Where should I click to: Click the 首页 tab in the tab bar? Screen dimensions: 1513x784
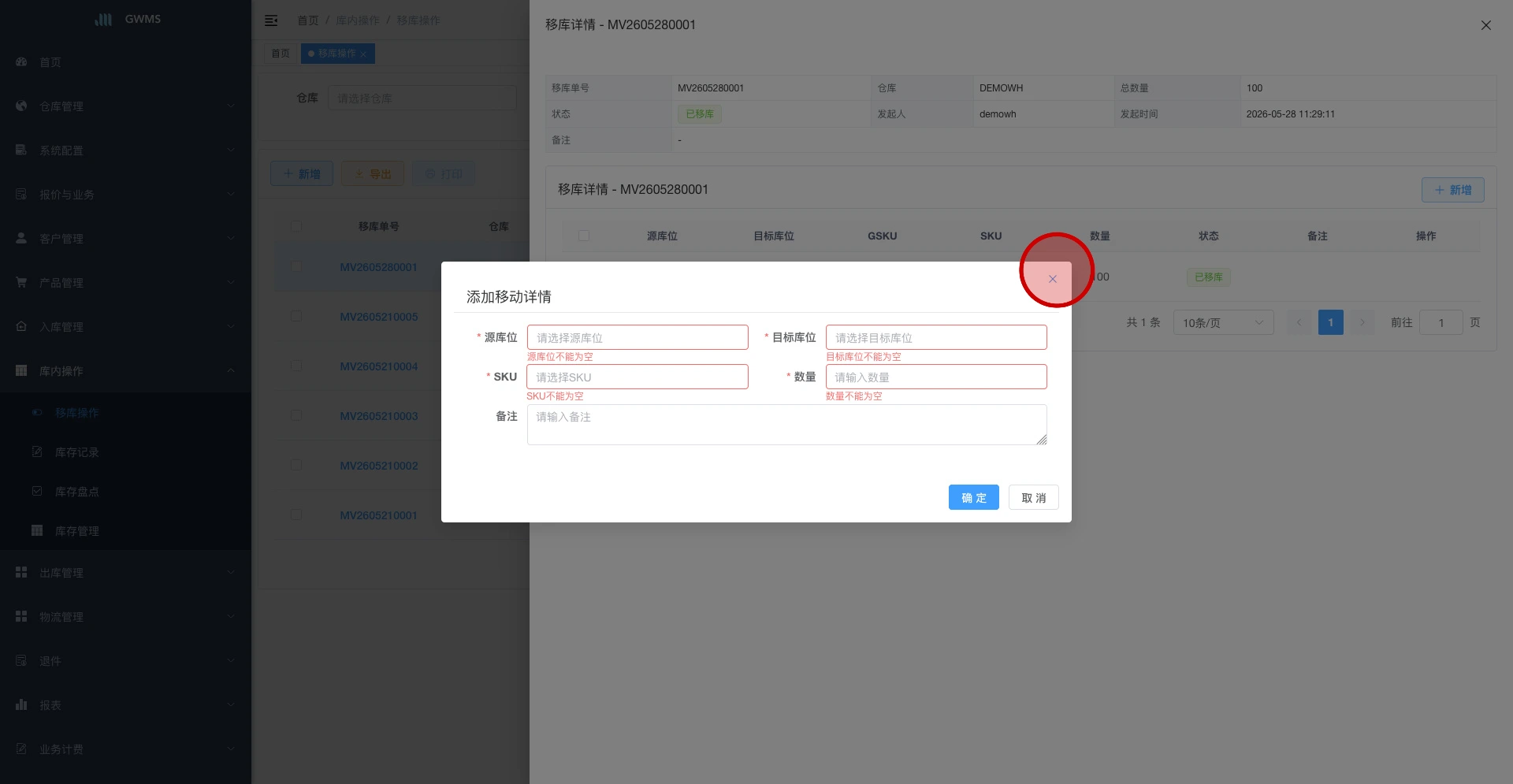click(281, 54)
